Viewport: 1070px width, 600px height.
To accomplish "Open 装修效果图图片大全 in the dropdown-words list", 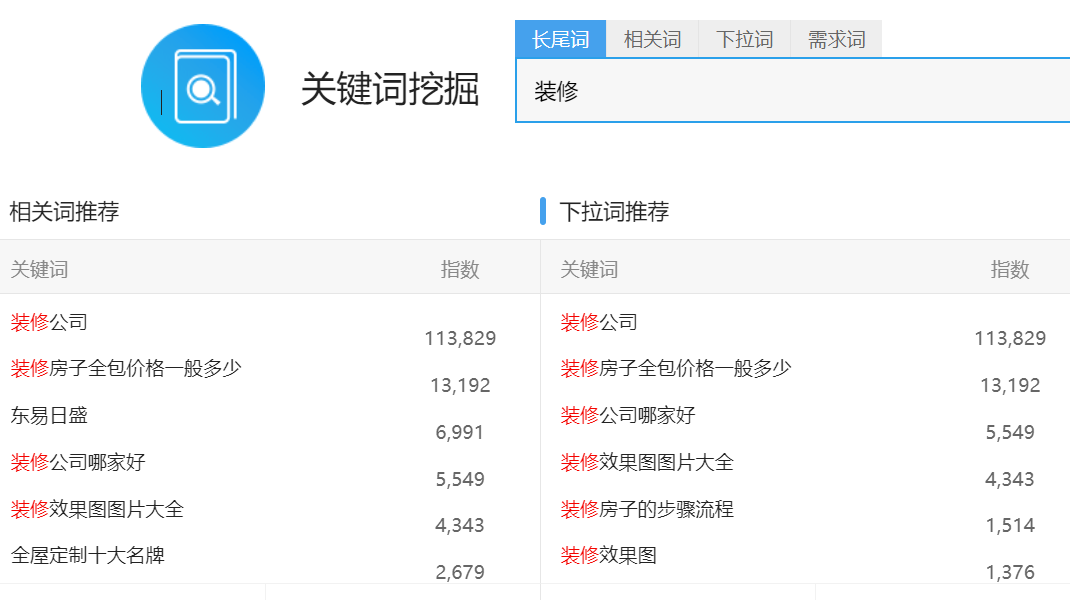I will pyautogui.click(x=648, y=463).
